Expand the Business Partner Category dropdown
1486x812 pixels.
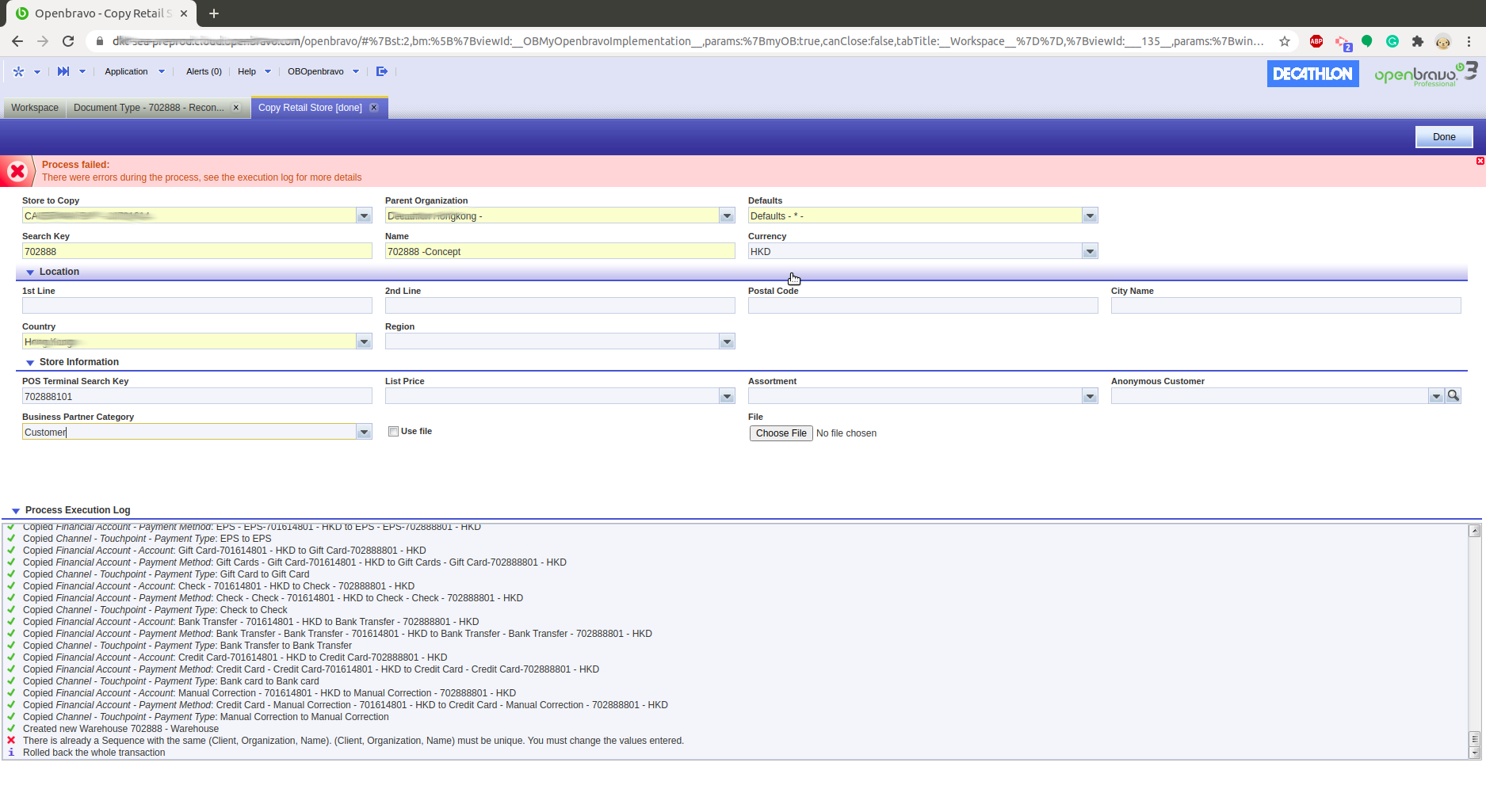tap(364, 432)
